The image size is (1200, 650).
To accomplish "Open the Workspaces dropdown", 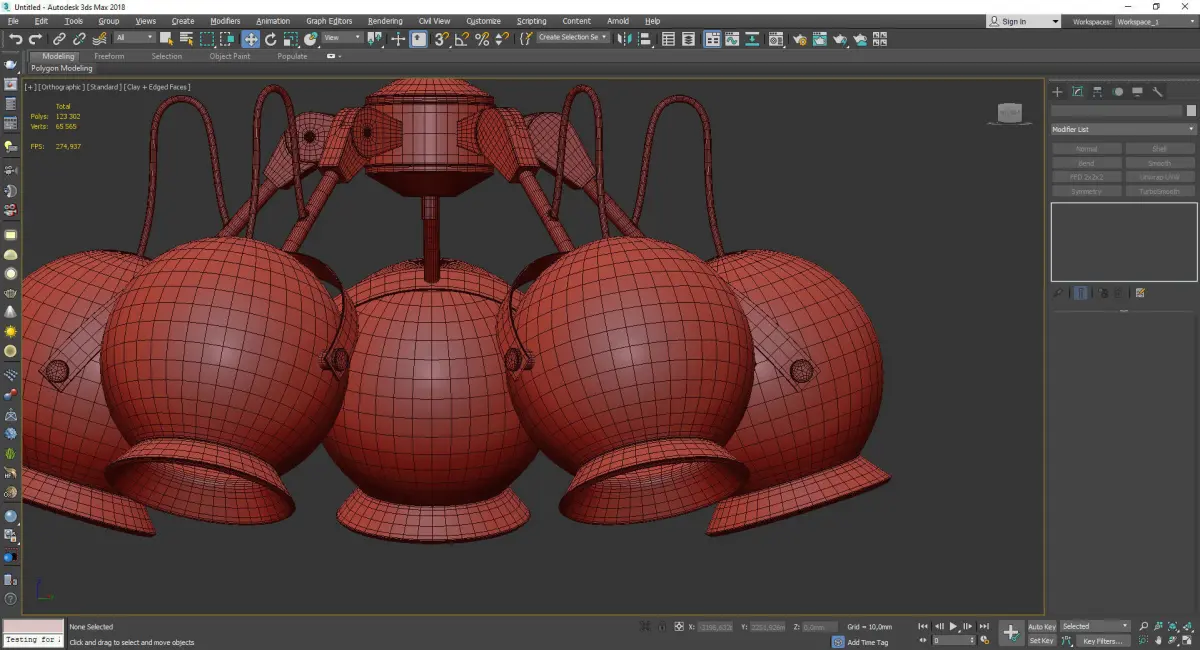I will [x=1156, y=21].
